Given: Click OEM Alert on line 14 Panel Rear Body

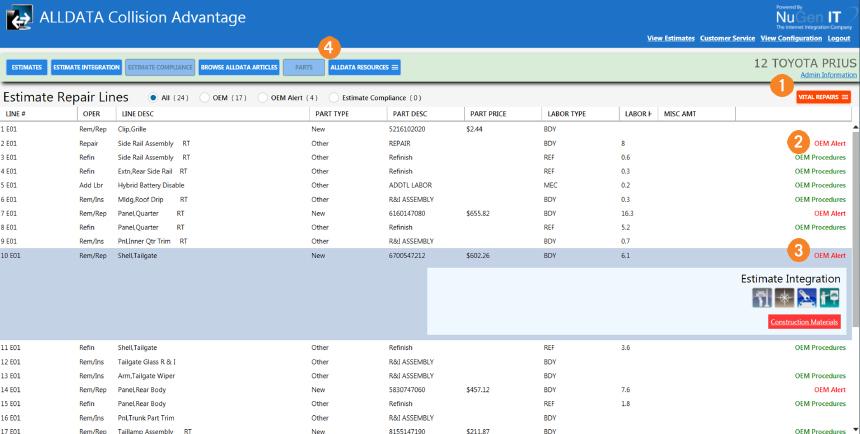Looking at the screenshot, I should [830, 390].
